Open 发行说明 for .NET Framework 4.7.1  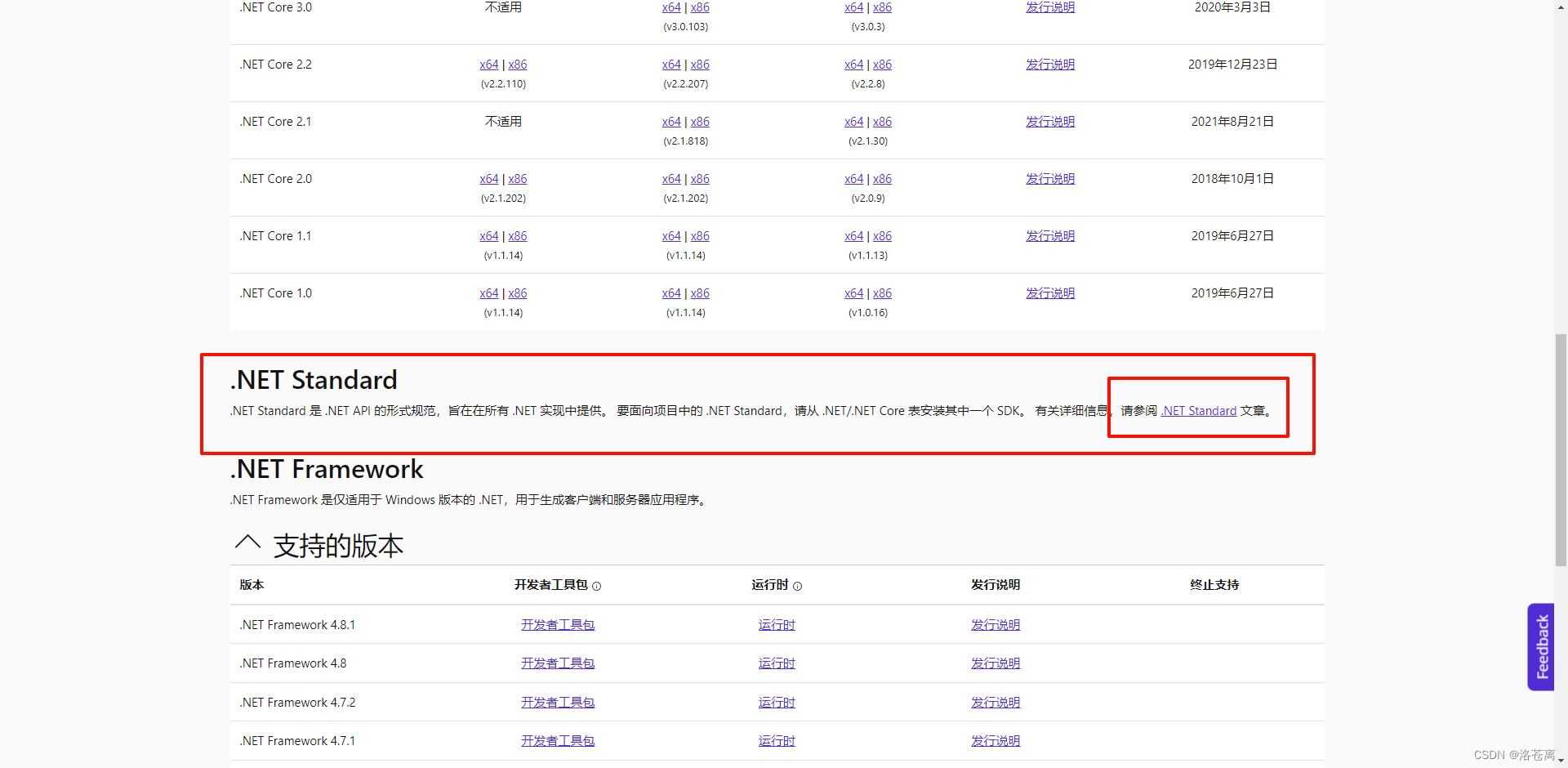pos(996,741)
